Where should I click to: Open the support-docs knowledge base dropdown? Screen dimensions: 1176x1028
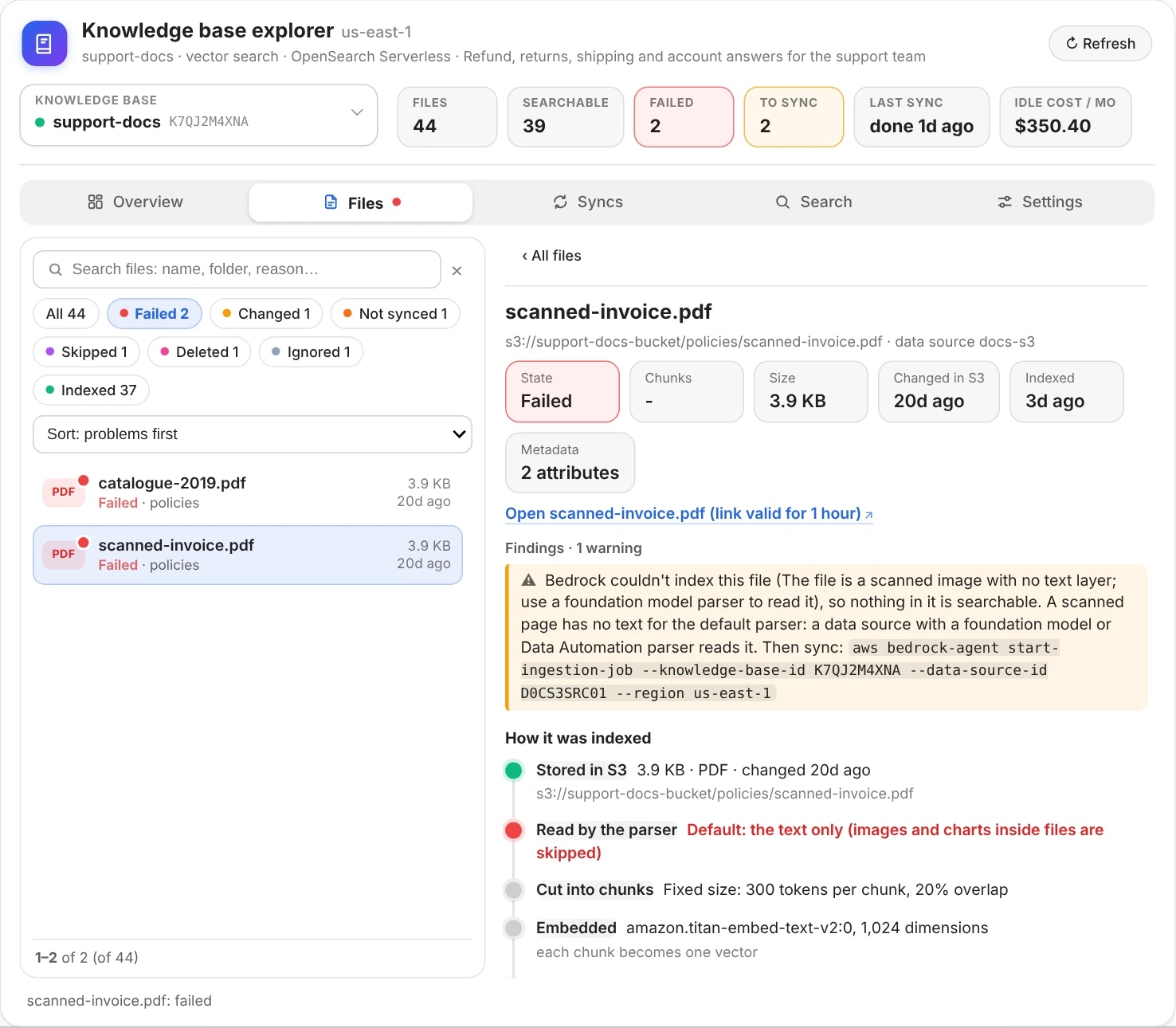(198, 115)
